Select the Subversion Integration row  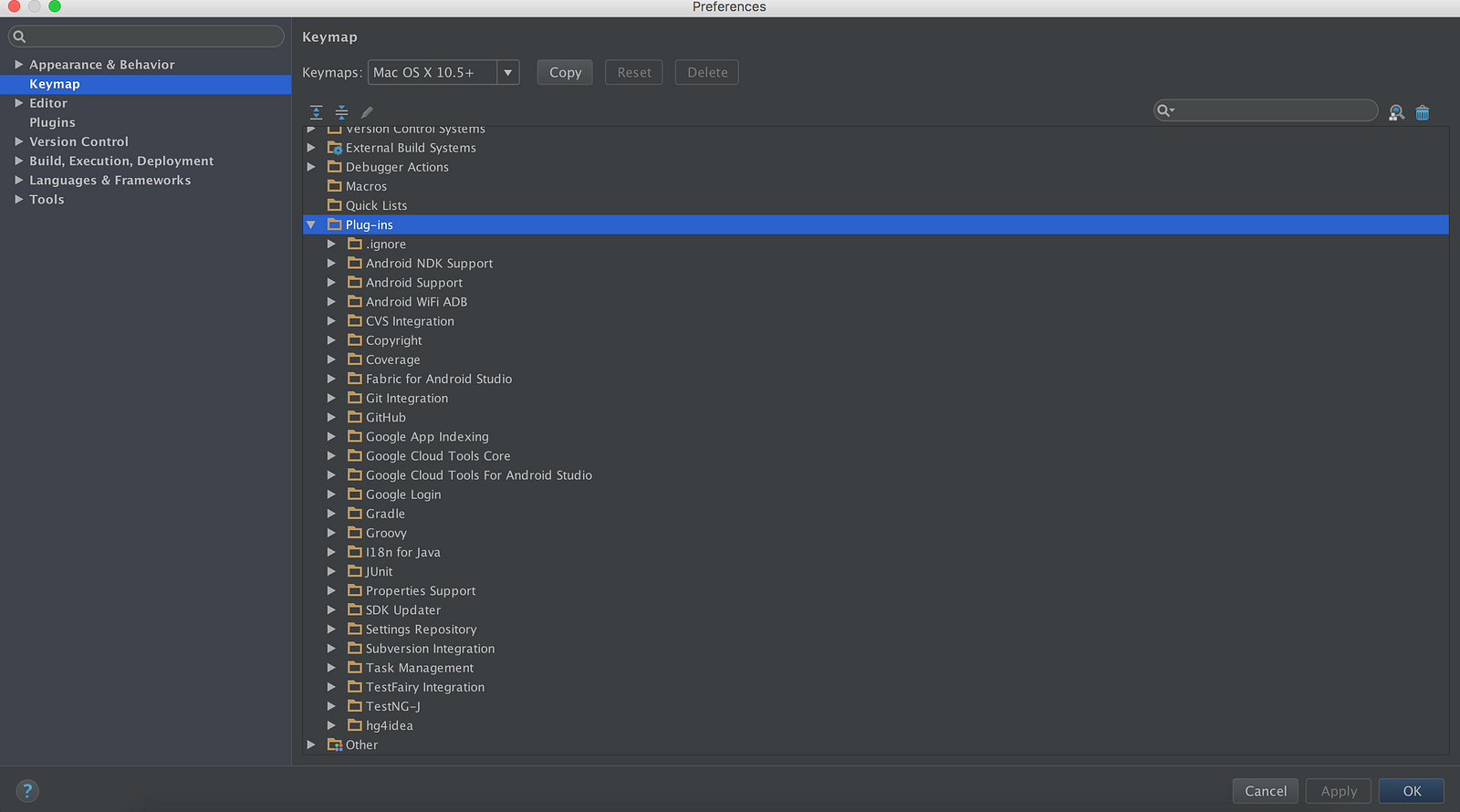(876, 649)
